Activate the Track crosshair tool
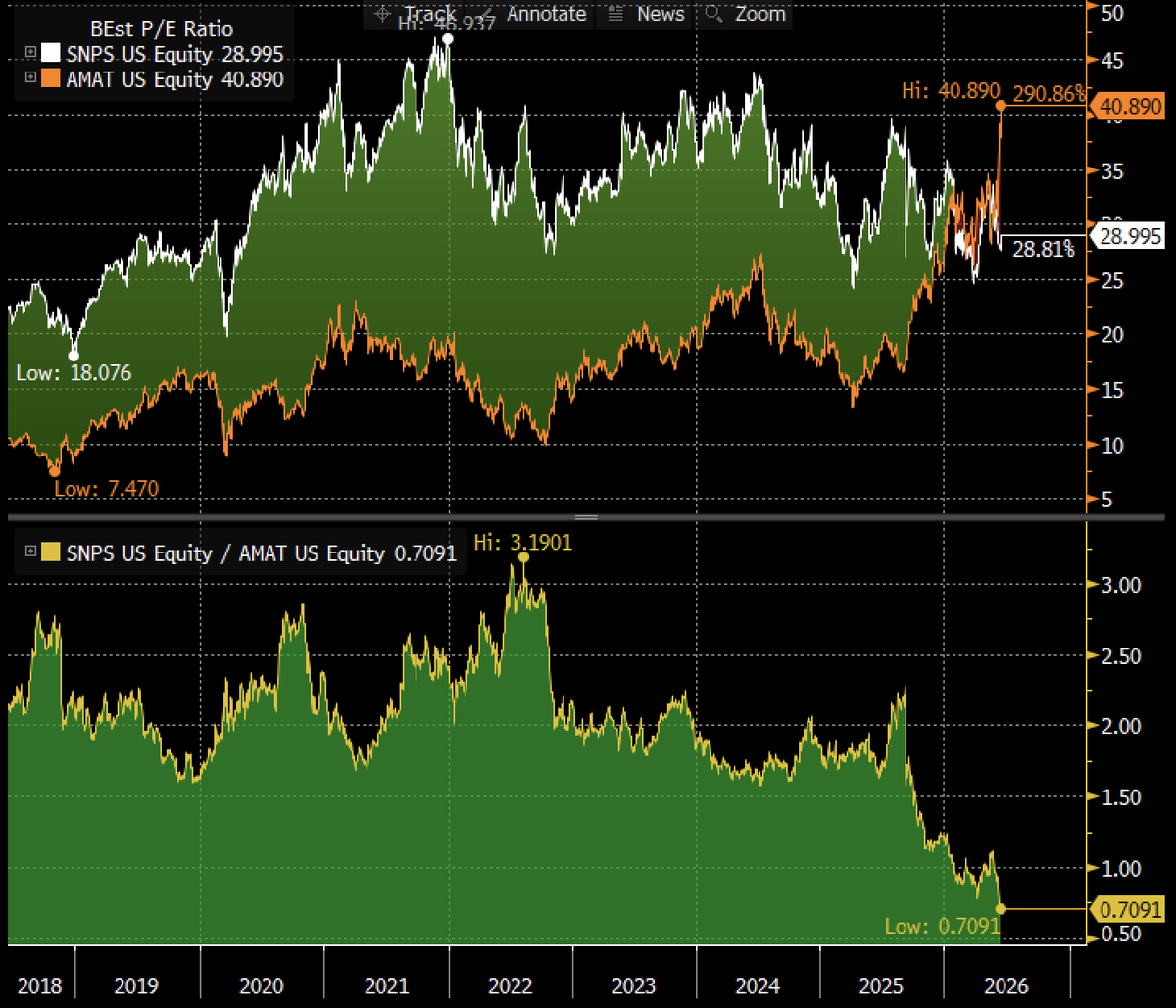The height and width of the screenshot is (1008, 1176). point(414,14)
